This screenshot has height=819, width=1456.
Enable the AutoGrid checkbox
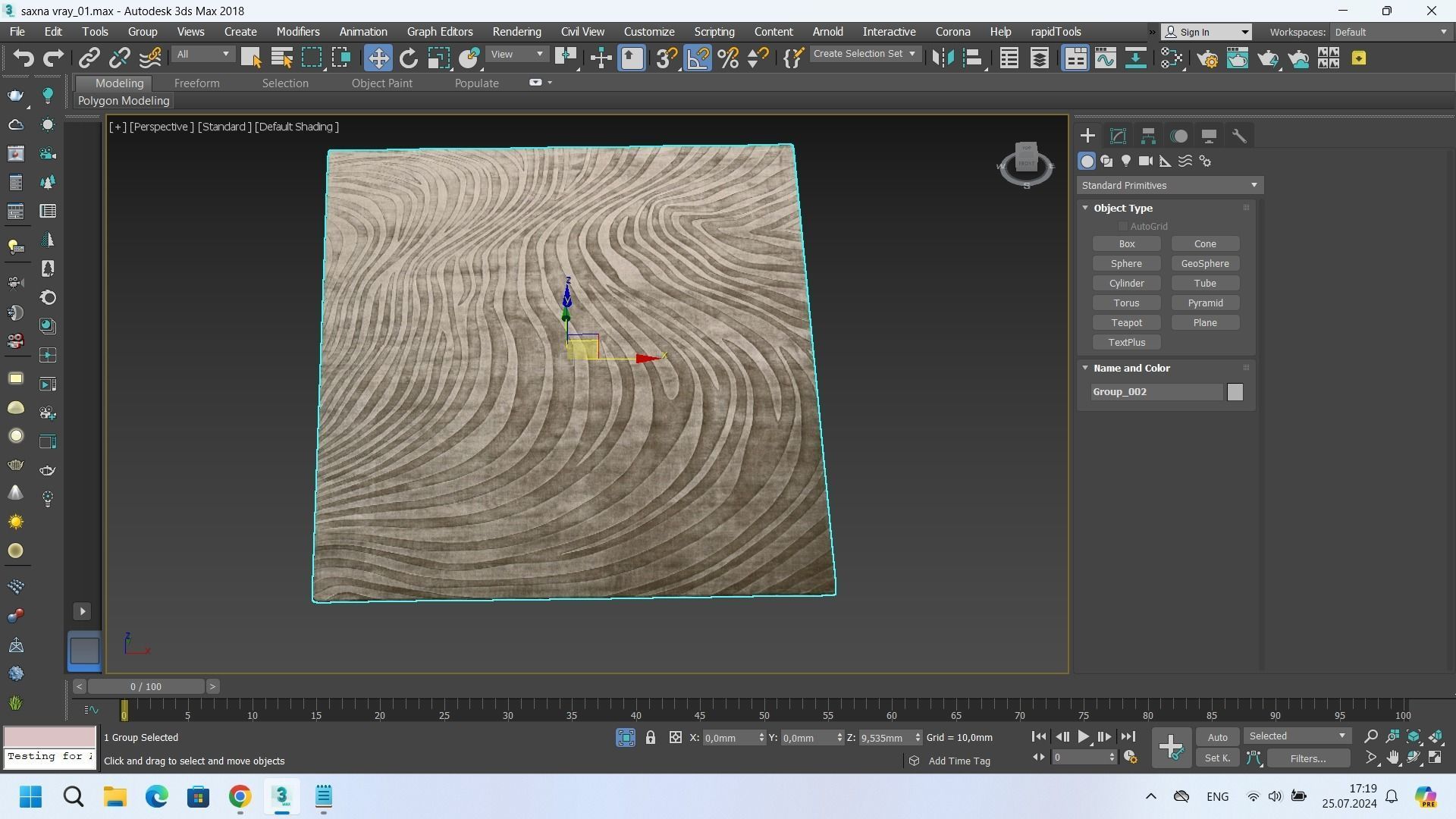tap(1122, 226)
